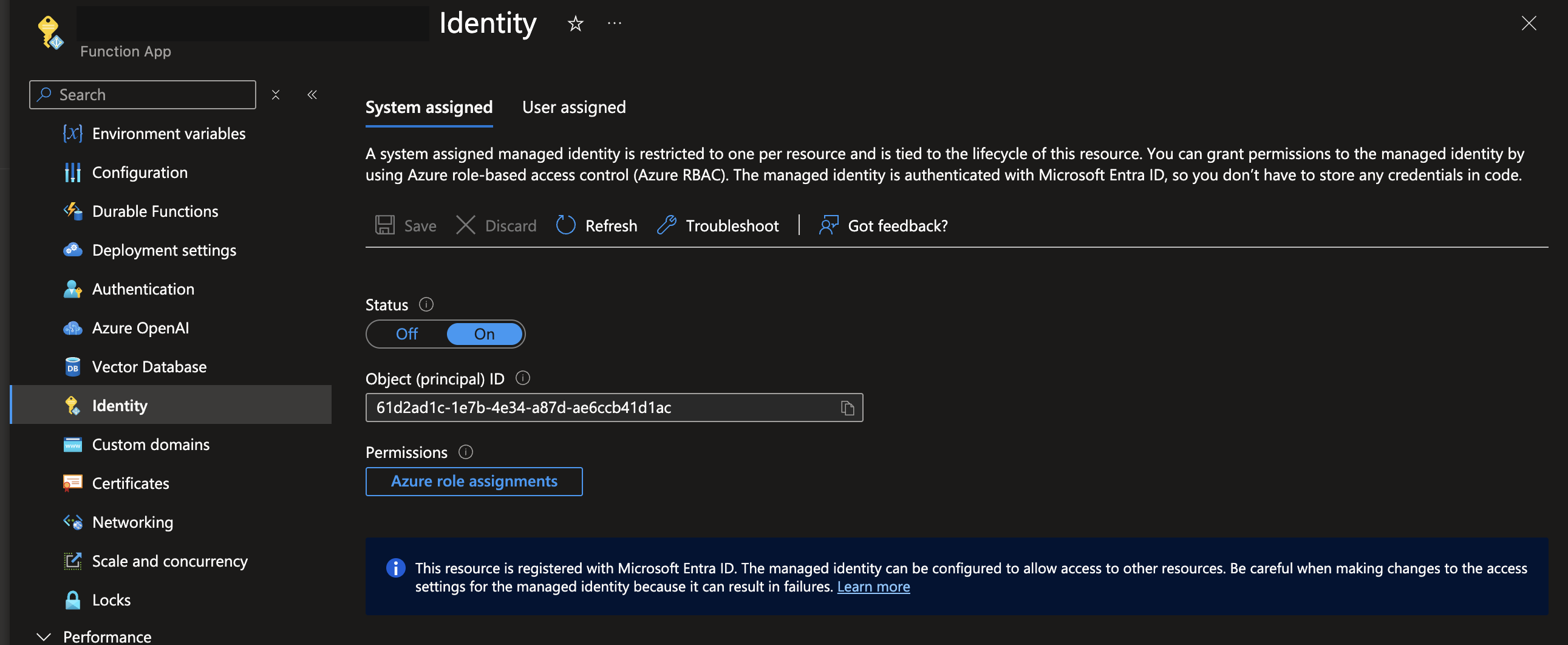Open Scale and concurrency menu item
Image resolution: width=1568 pixels, height=645 pixels.
171,561
